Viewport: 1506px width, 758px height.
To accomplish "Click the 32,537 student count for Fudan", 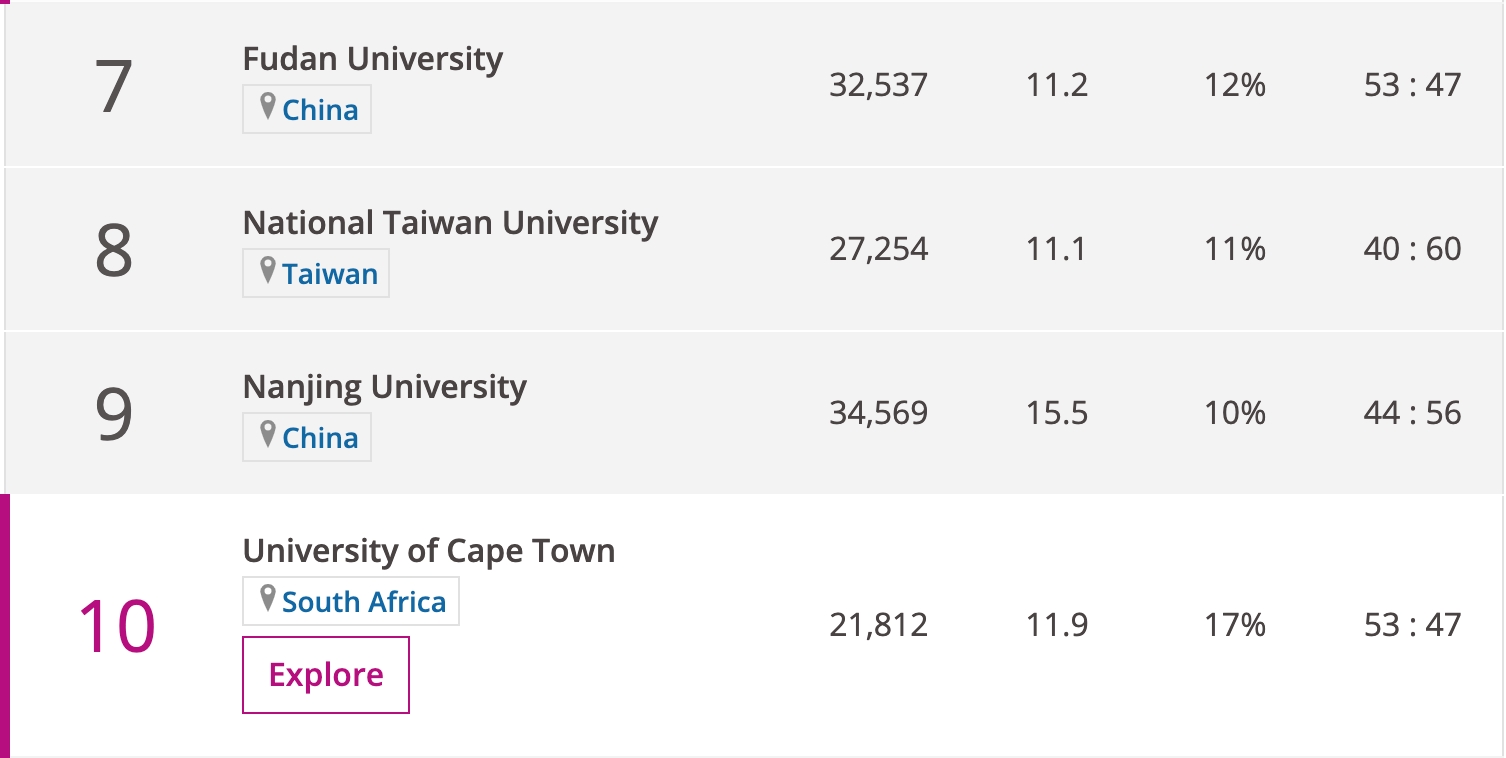I will click(x=879, y=85).
